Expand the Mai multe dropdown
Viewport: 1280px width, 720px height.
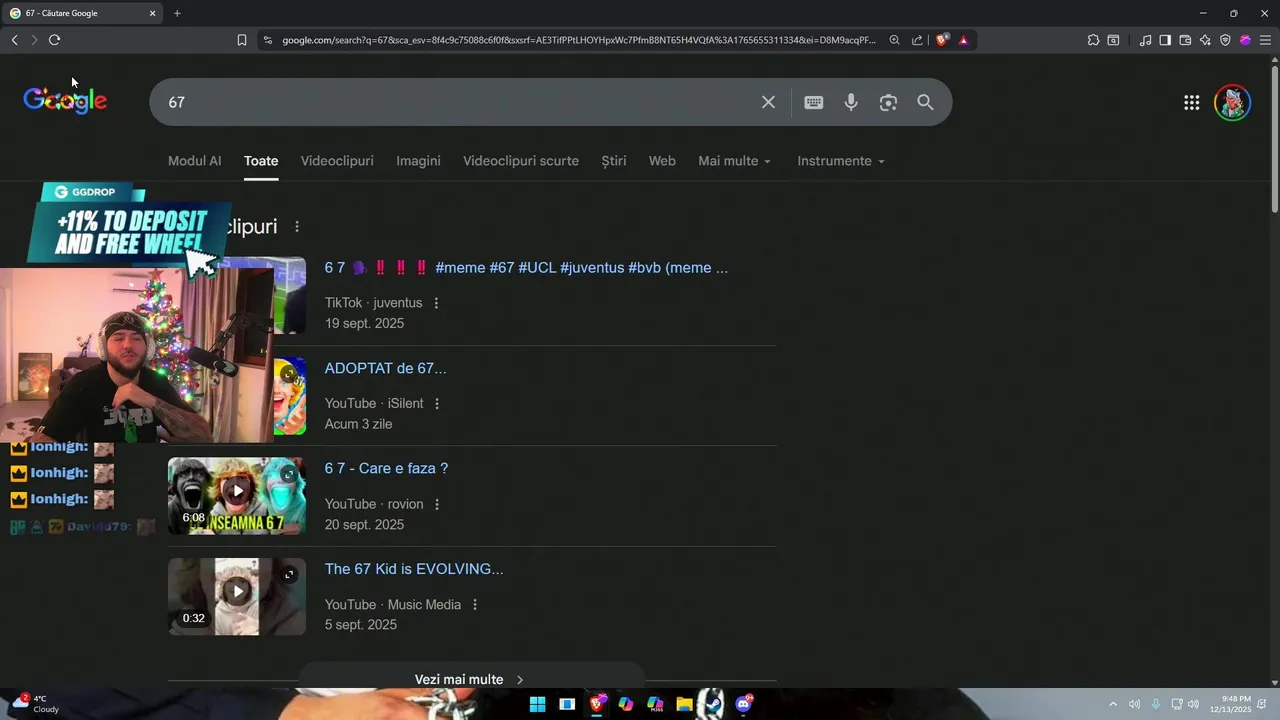(735, 161)
